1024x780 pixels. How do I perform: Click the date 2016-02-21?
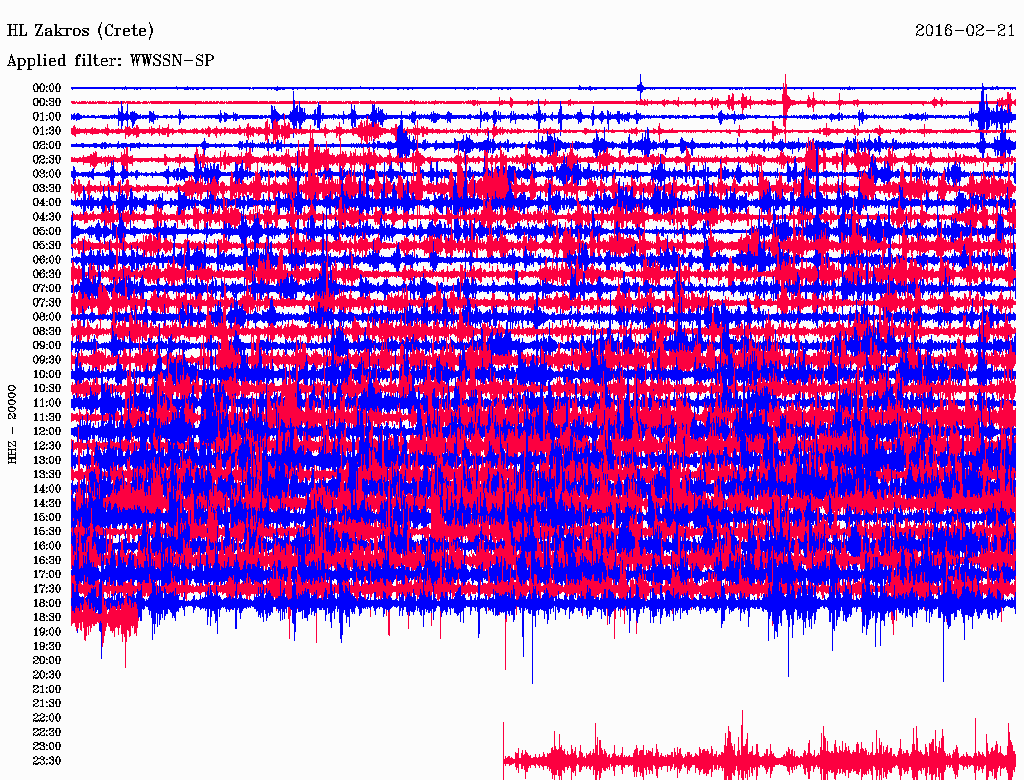click(965, 31)
